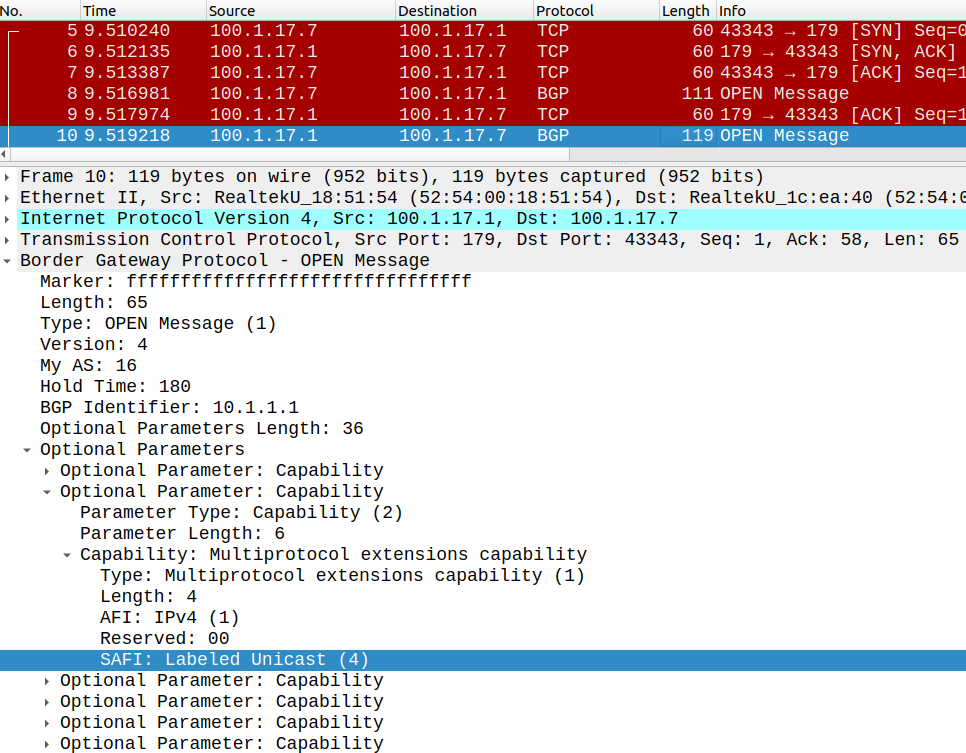Collapse the Multiprotocol extensions capability node
This screenshot has width=966, height=753.
pos(67,555)
